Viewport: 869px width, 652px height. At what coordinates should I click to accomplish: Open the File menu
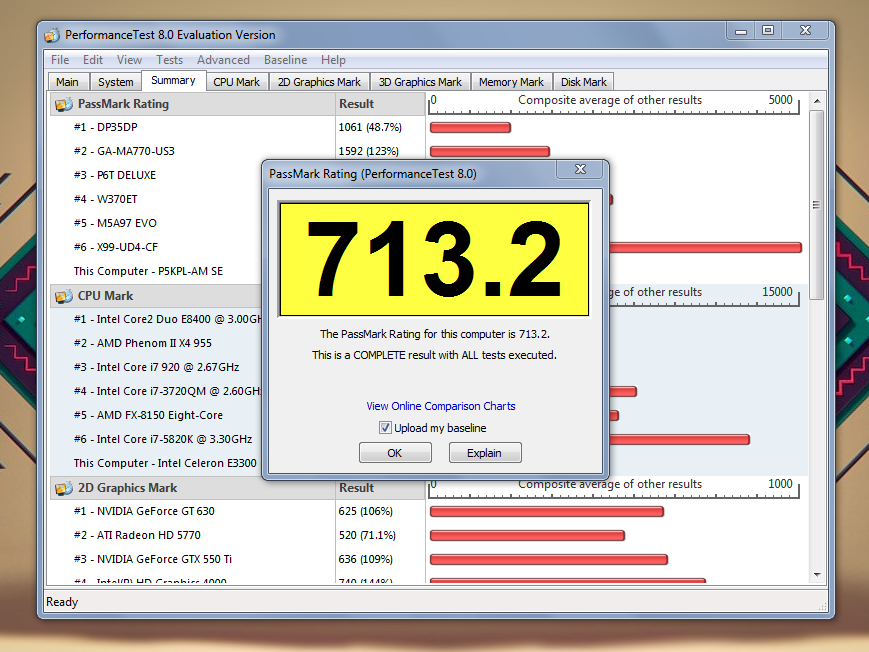(60, 60)
